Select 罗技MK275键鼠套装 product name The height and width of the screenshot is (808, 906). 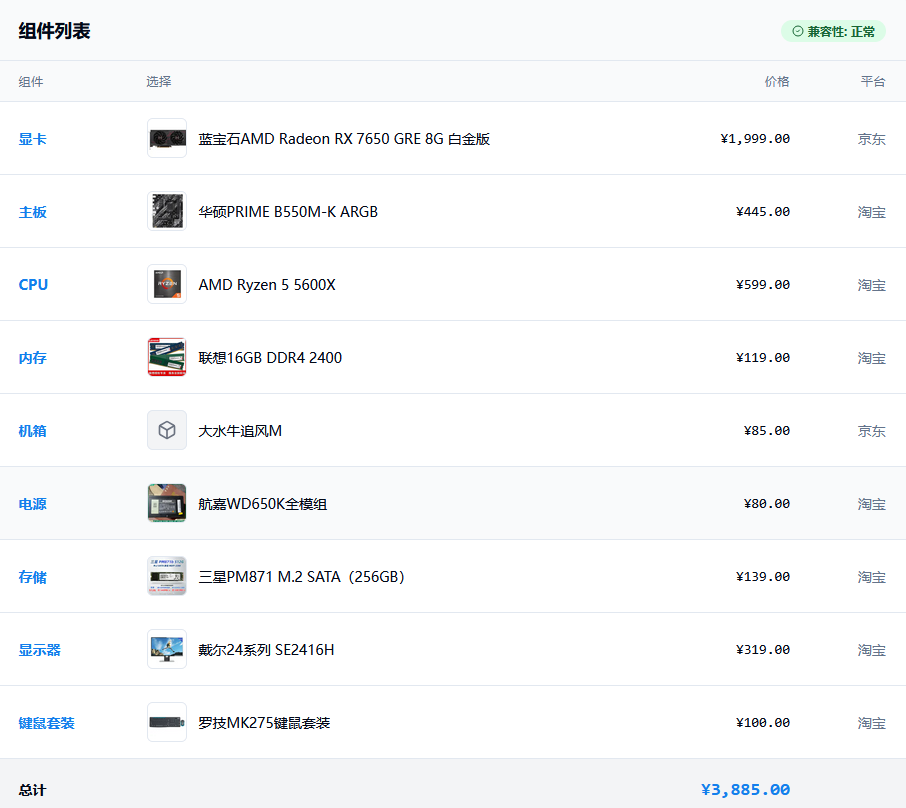tap(264, 722)
